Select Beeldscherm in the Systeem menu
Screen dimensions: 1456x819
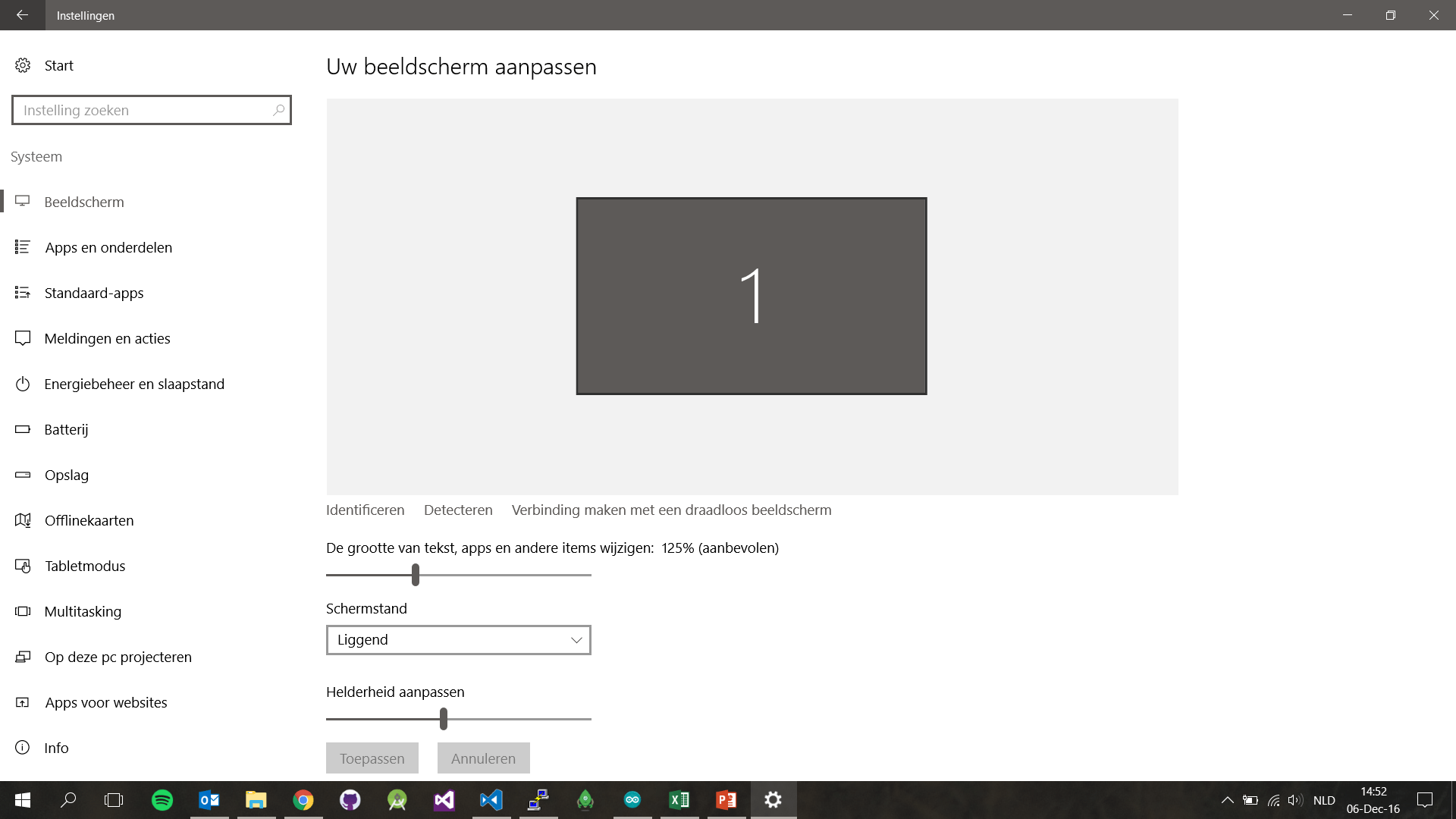[83, 202]
